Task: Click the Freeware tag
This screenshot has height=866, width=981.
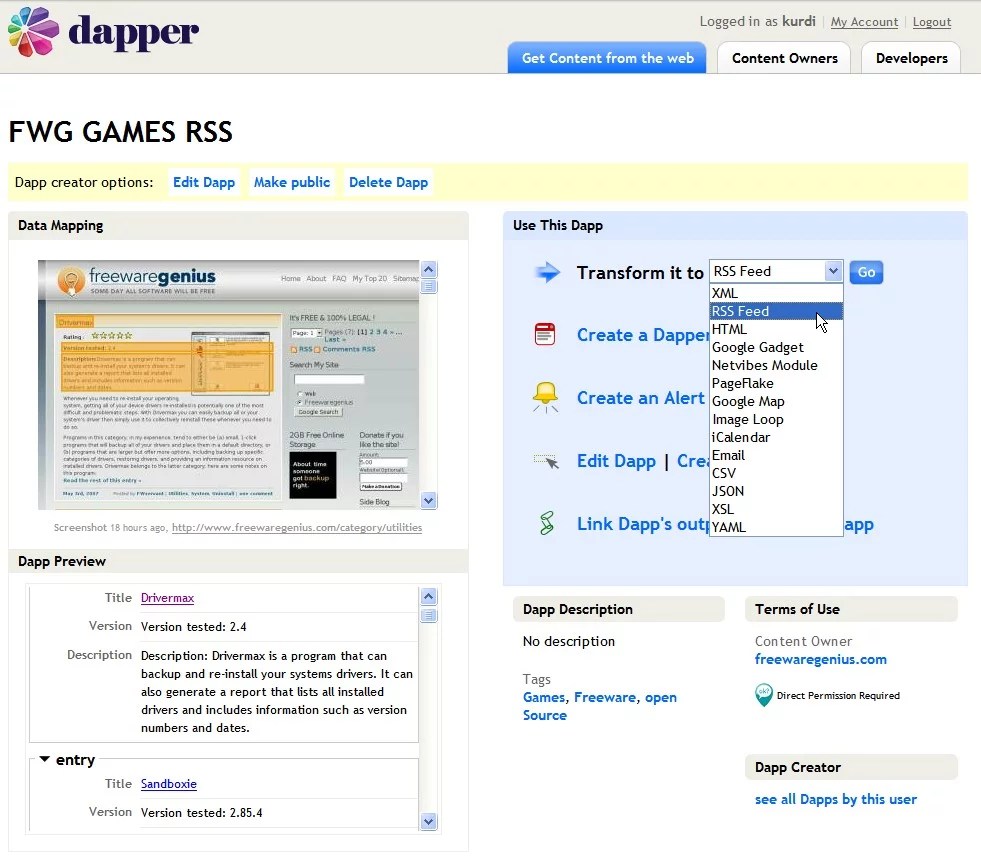Action: tap(605, 697)
